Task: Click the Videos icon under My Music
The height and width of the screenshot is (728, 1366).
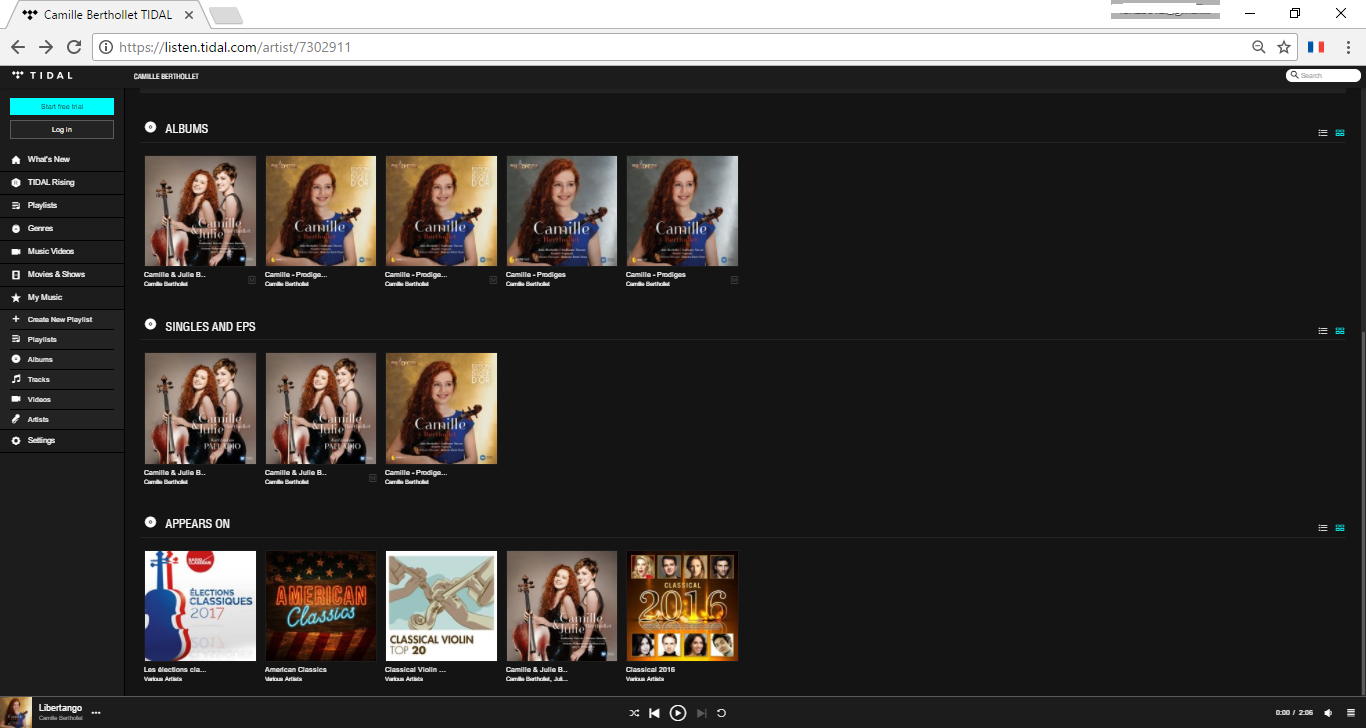Action: [16, 399]
